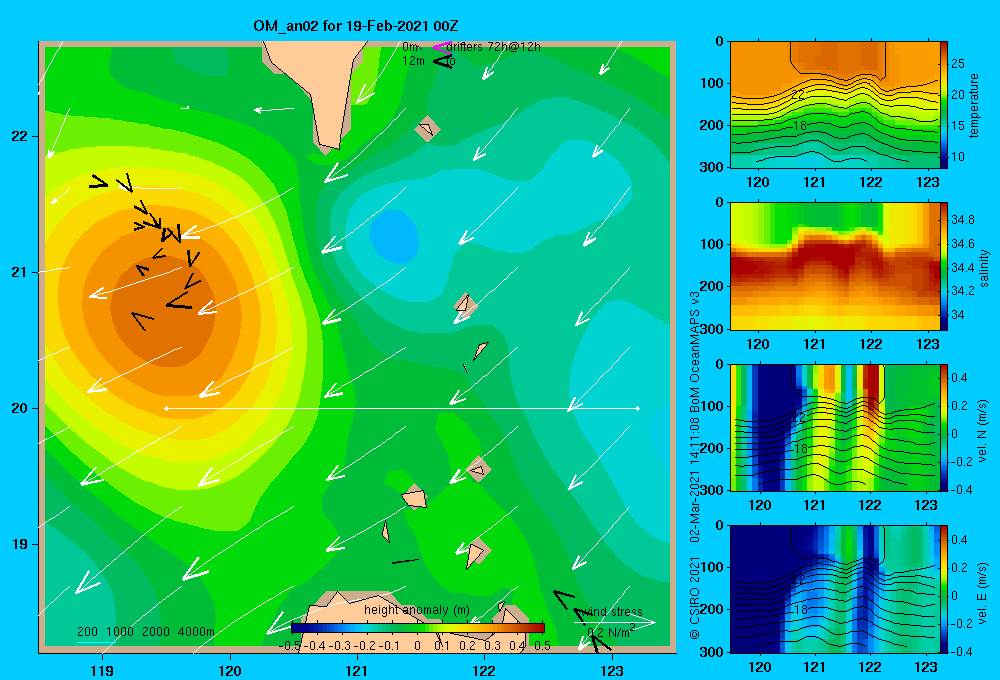1000x680 pixels.
Task: Click the 0.5 tick on height anomaly scale
Action: point(543,646)
